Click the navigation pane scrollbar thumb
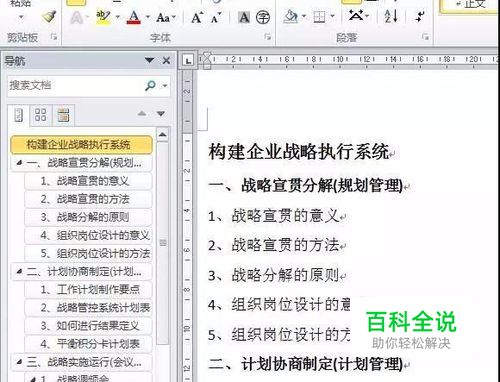This screenshot has width=500, height=382. (x=163, y=243)
